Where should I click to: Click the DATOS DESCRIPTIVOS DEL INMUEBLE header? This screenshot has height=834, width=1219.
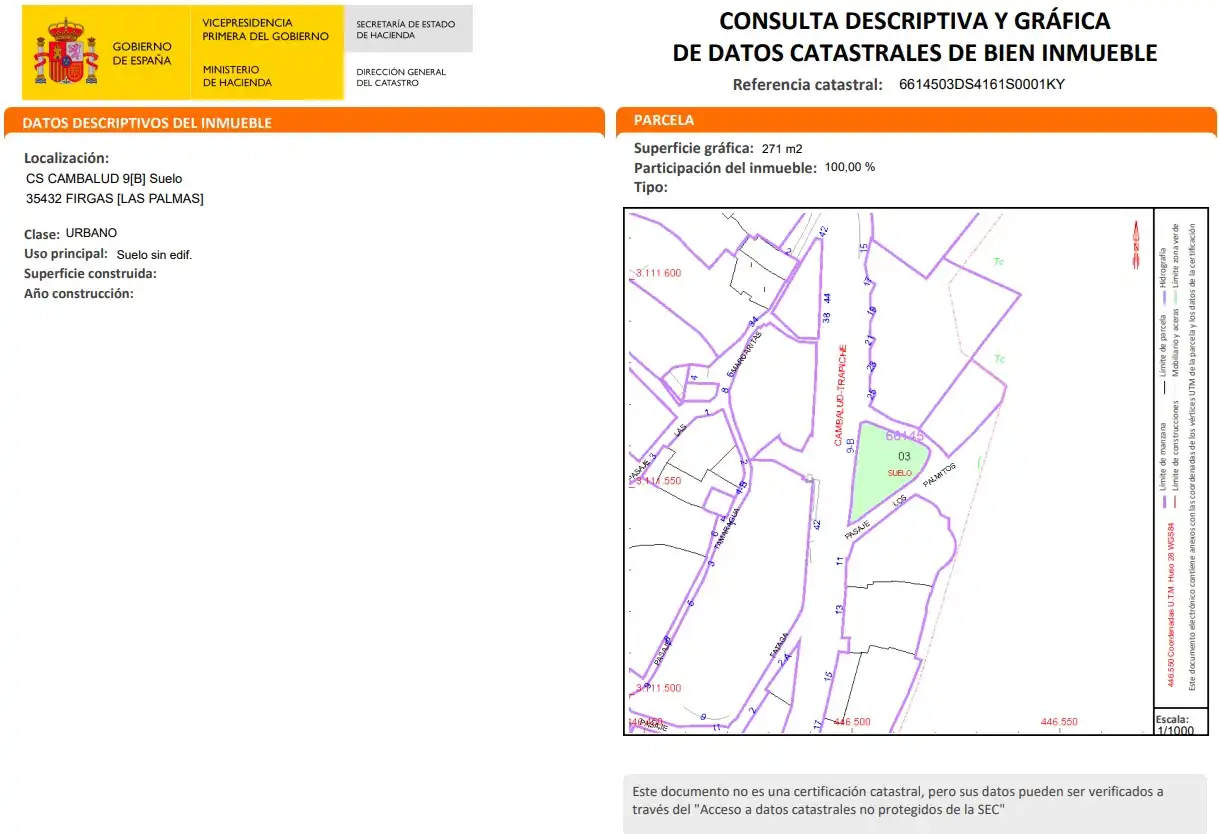click(147, 123)
